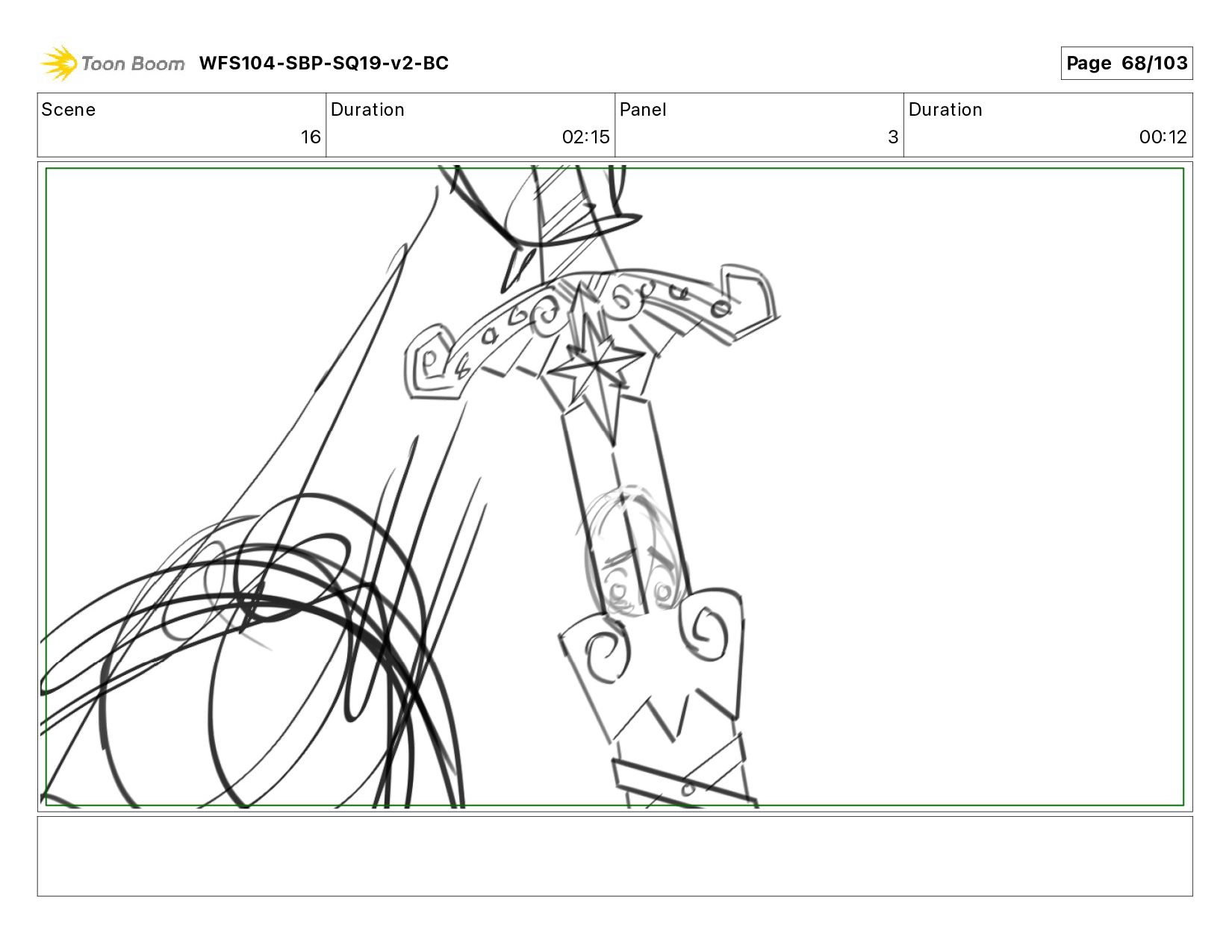This screenshot has width=1232, height=952.
Task: Click the storyboard sketch panel
Action: [615, 487]
